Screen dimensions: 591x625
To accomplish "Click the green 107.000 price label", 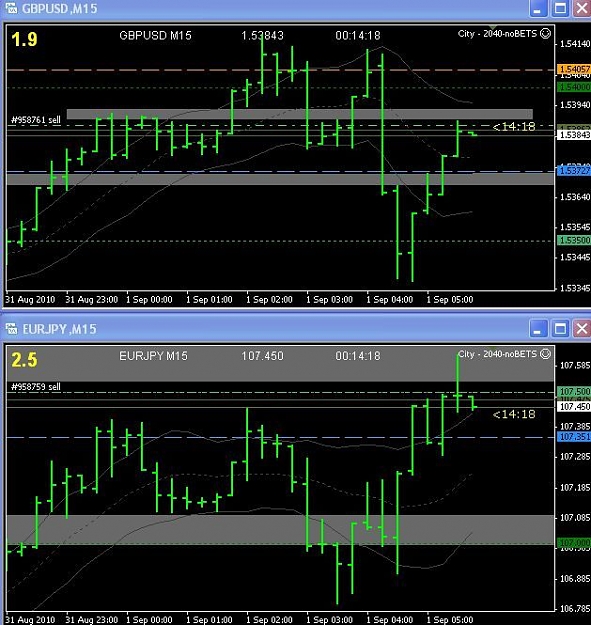I will pyautogui.click(x=574, y=543).
